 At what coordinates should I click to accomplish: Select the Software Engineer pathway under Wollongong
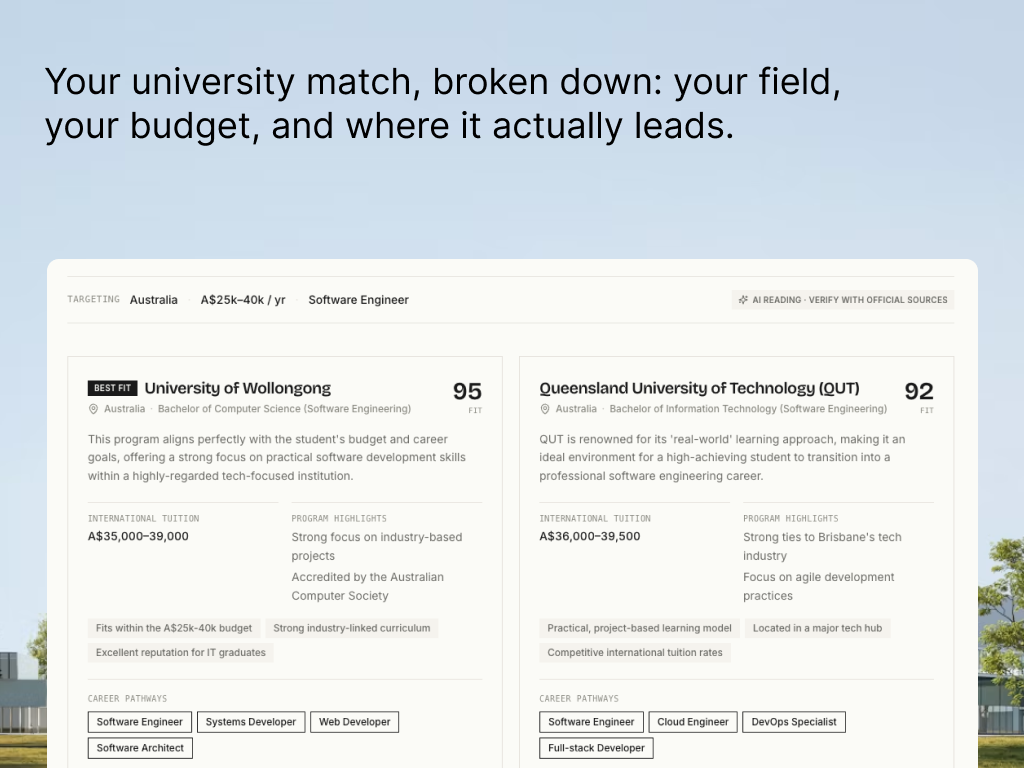[x=140, y=722]
